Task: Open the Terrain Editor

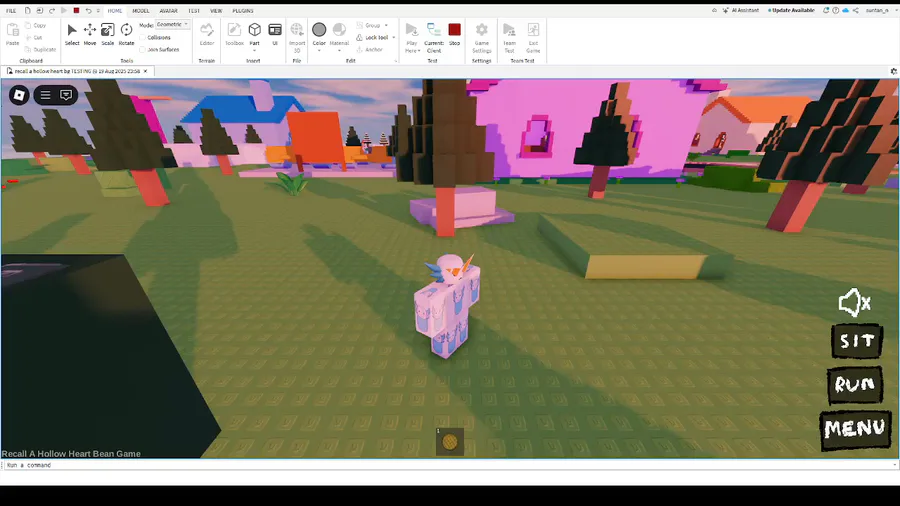Action: 207,34
